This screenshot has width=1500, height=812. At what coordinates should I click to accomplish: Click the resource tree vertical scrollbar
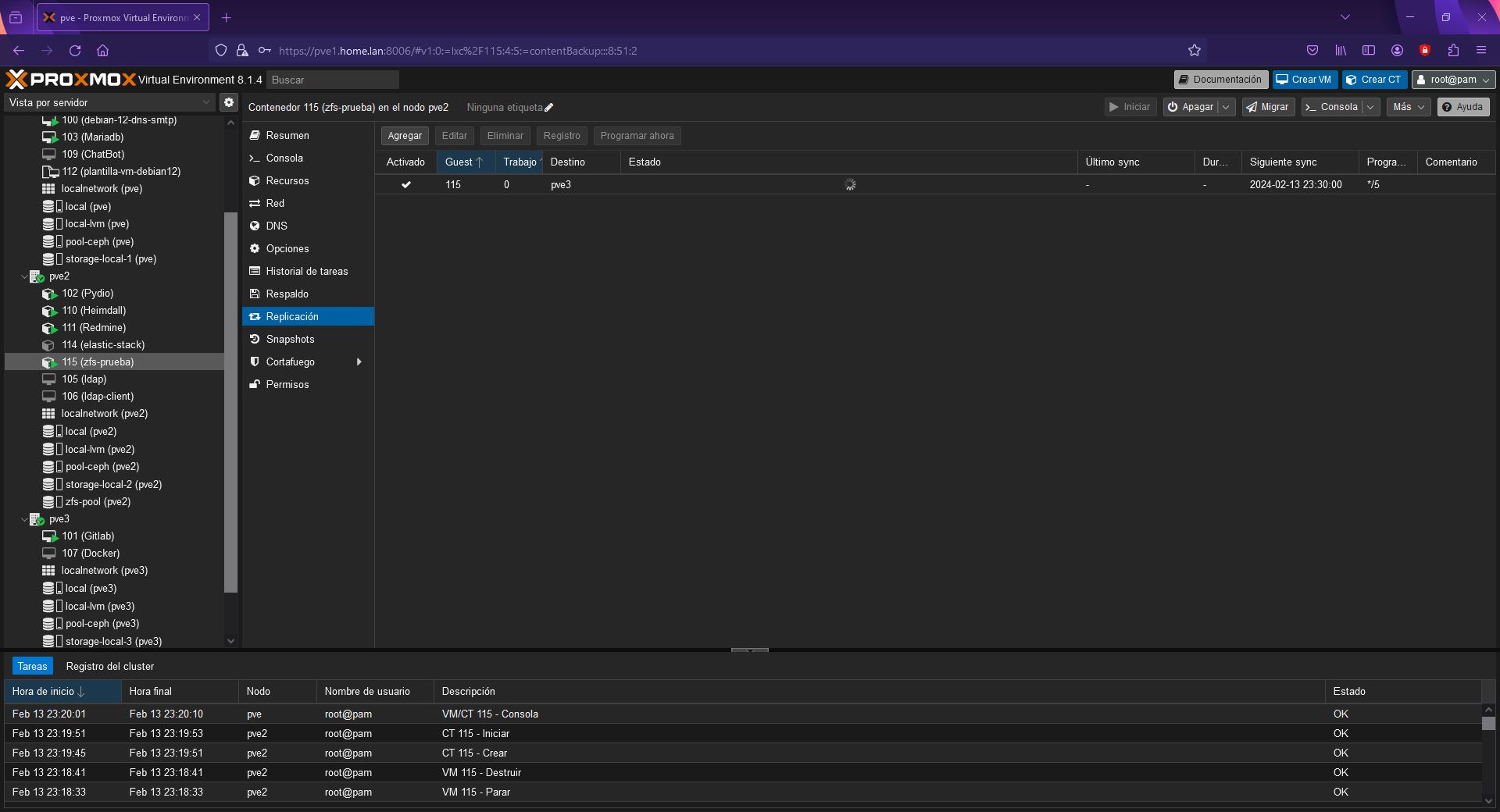(x=230, y=402)
